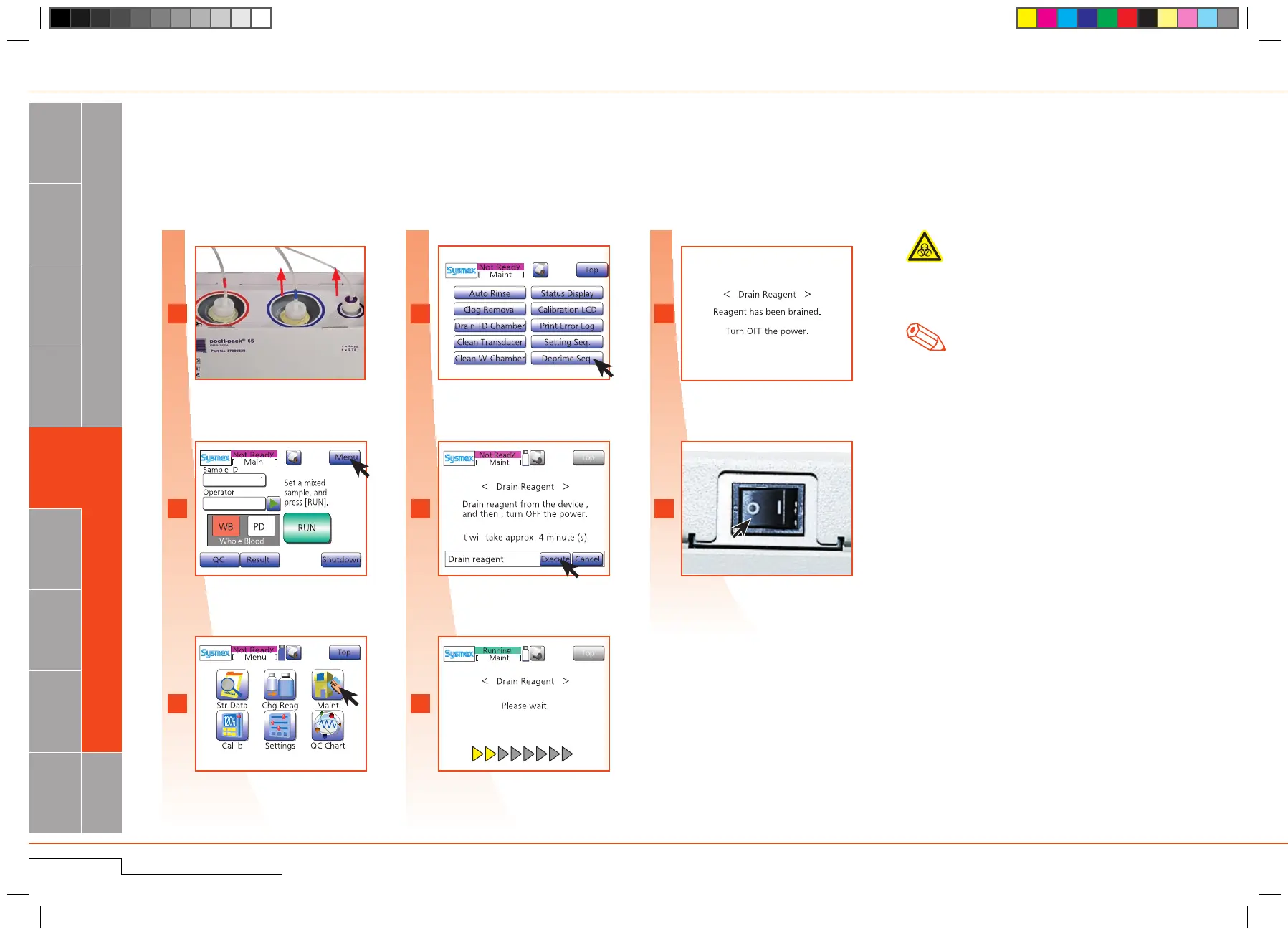The width and height of the screenshot is (1288, 935).
Task: Open the Str.Data icon
Action: coord(232,685)
